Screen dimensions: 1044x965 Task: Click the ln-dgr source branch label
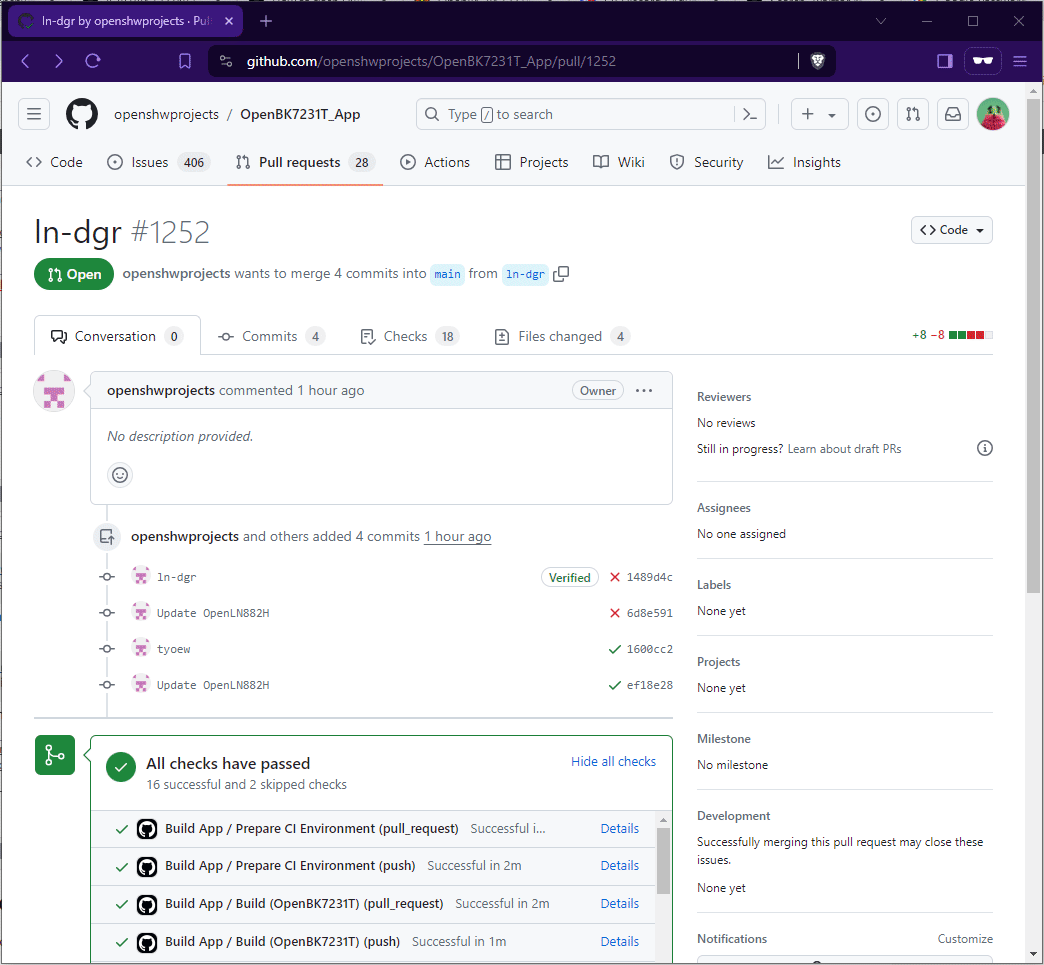pyautogui.click(x=525, y=274)
